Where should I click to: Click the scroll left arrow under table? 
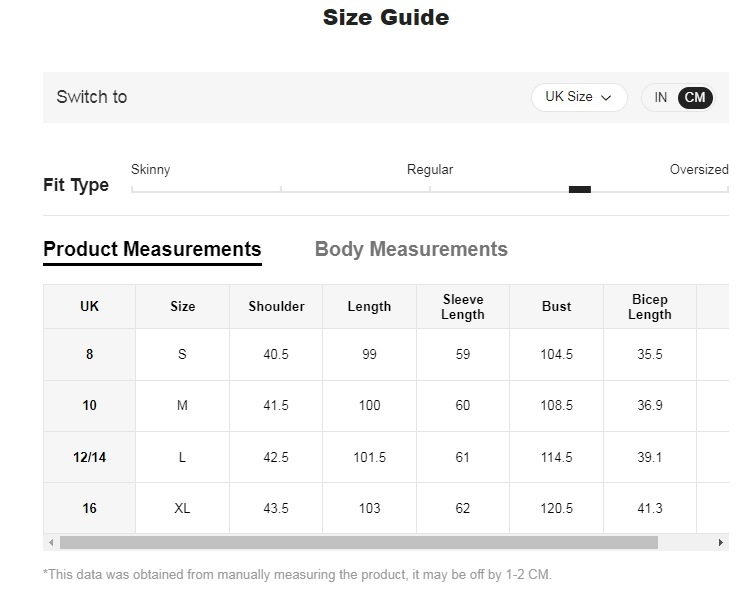[49, 542]
